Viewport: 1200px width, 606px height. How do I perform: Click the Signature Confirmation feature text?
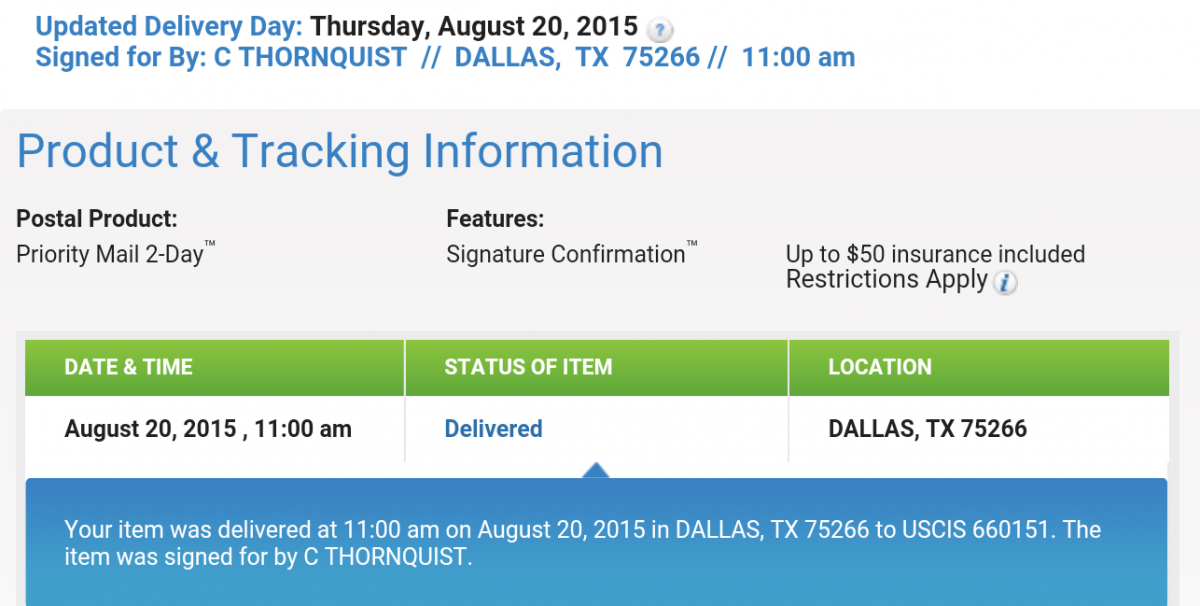(x=572, y=253)
